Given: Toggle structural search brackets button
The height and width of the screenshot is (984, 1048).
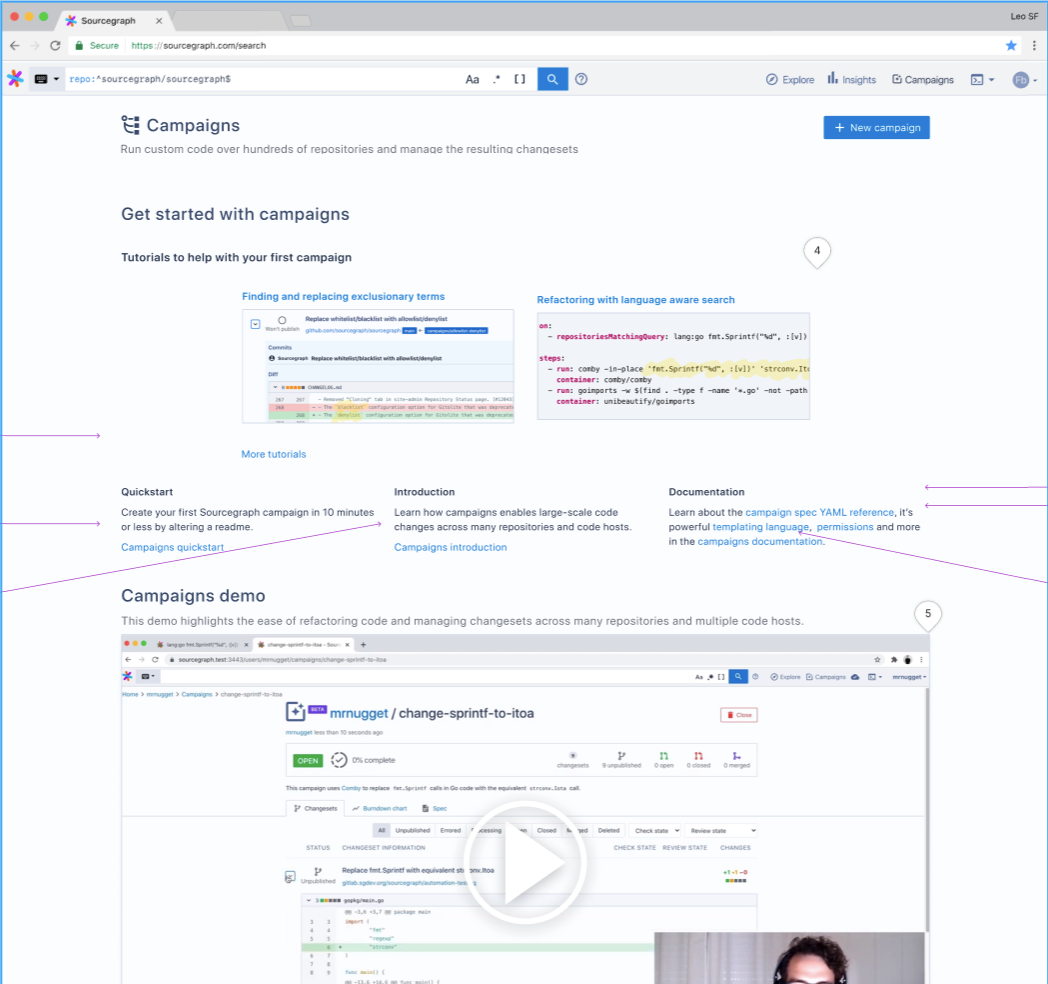Looking at the screenshot, I should (519, 79).
